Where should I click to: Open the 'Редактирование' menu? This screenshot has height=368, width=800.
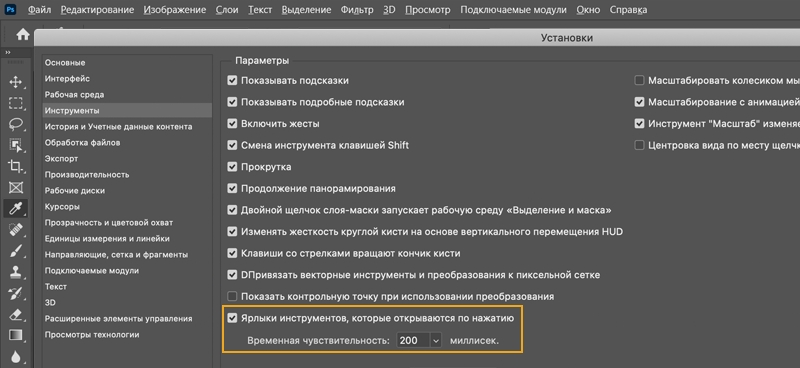point(97,10)
